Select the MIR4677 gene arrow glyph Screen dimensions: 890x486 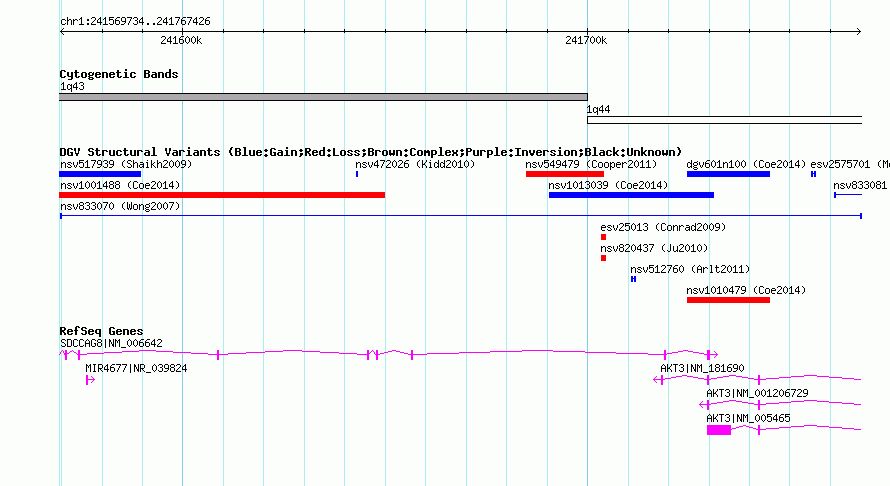(90, 380)
